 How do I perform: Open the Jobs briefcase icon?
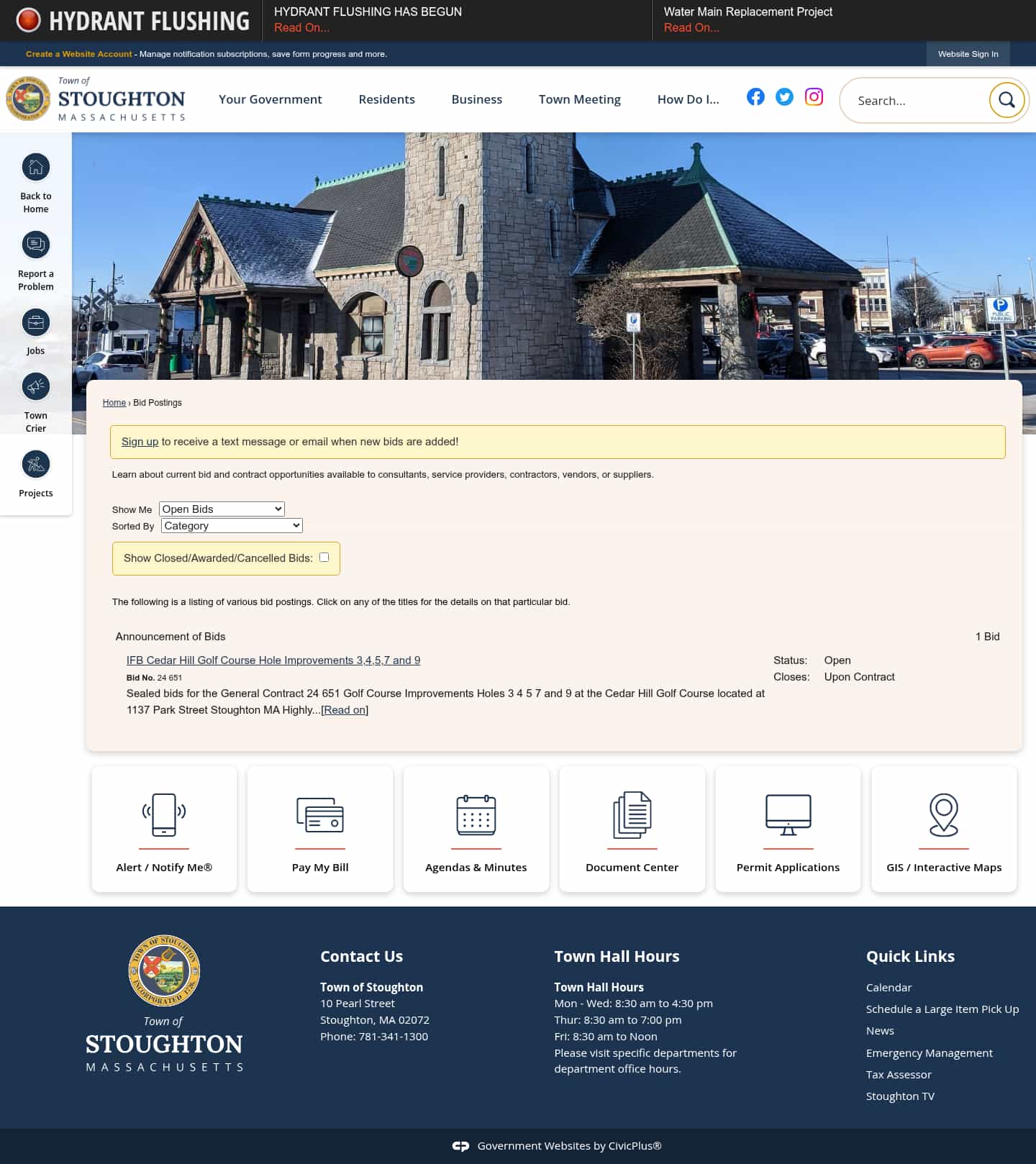36,323
